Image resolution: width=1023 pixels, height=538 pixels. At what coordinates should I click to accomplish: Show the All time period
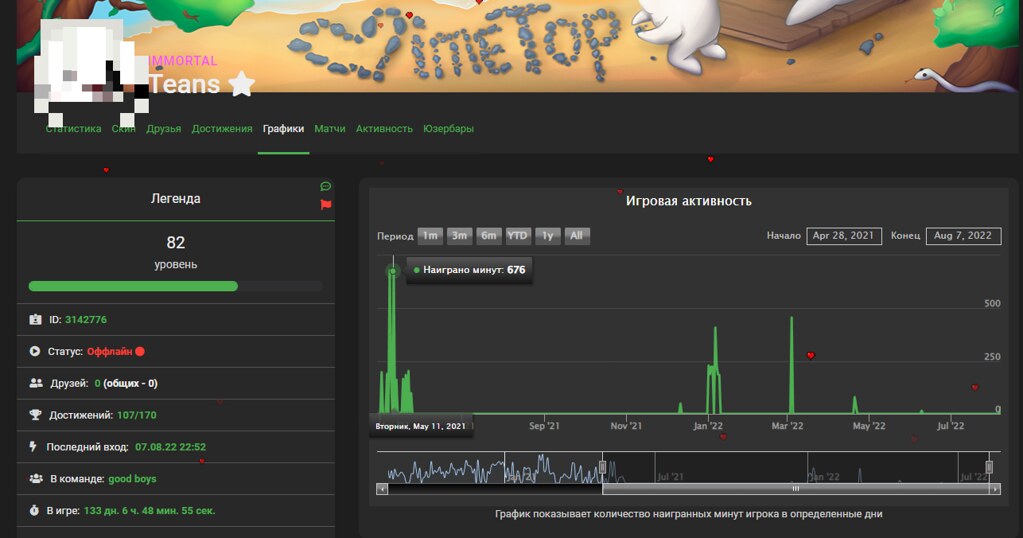pyautogui.click(x=576, y=236)
